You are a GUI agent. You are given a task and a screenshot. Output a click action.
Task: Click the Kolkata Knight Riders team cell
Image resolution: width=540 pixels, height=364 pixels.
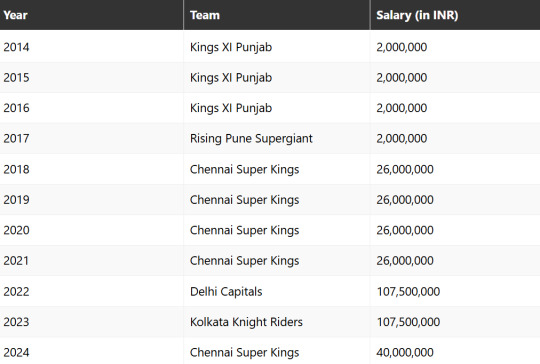pyautogui.click(x=246, y=322)
